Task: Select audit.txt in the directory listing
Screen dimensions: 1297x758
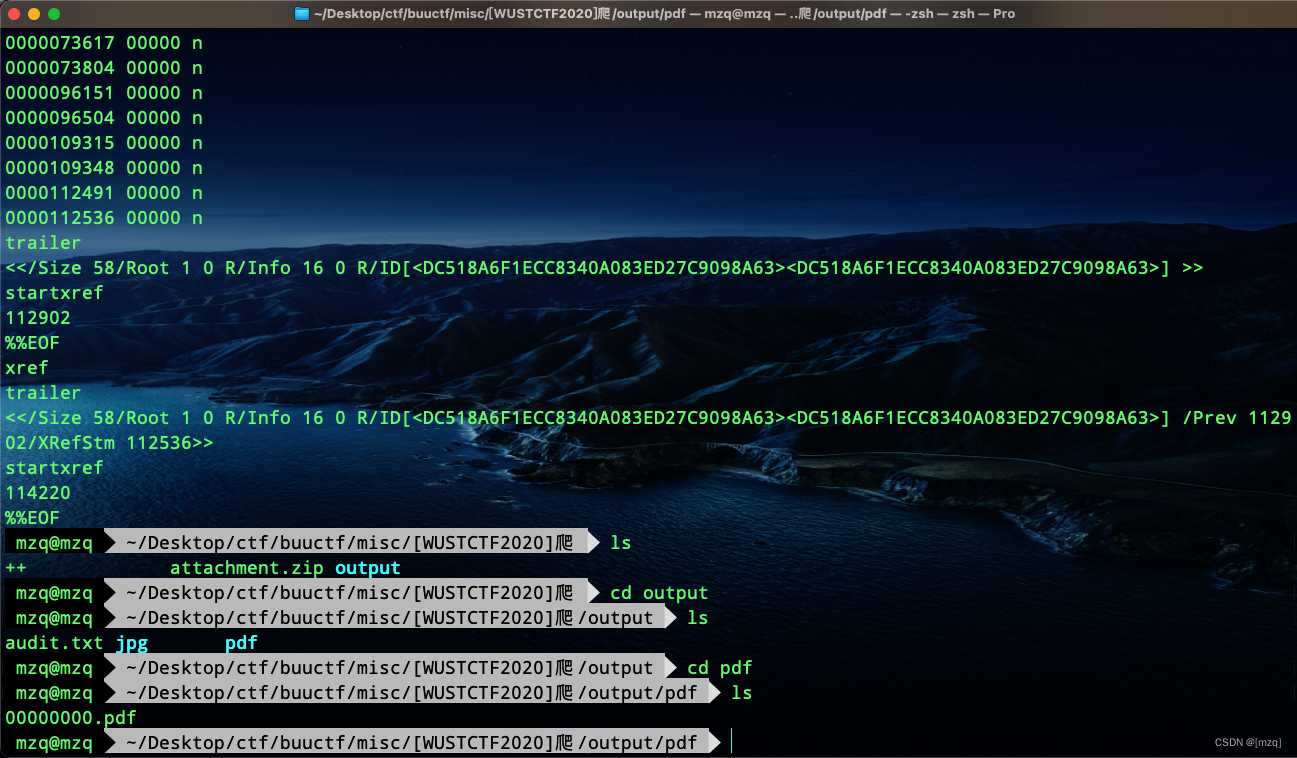Action: 54,643
